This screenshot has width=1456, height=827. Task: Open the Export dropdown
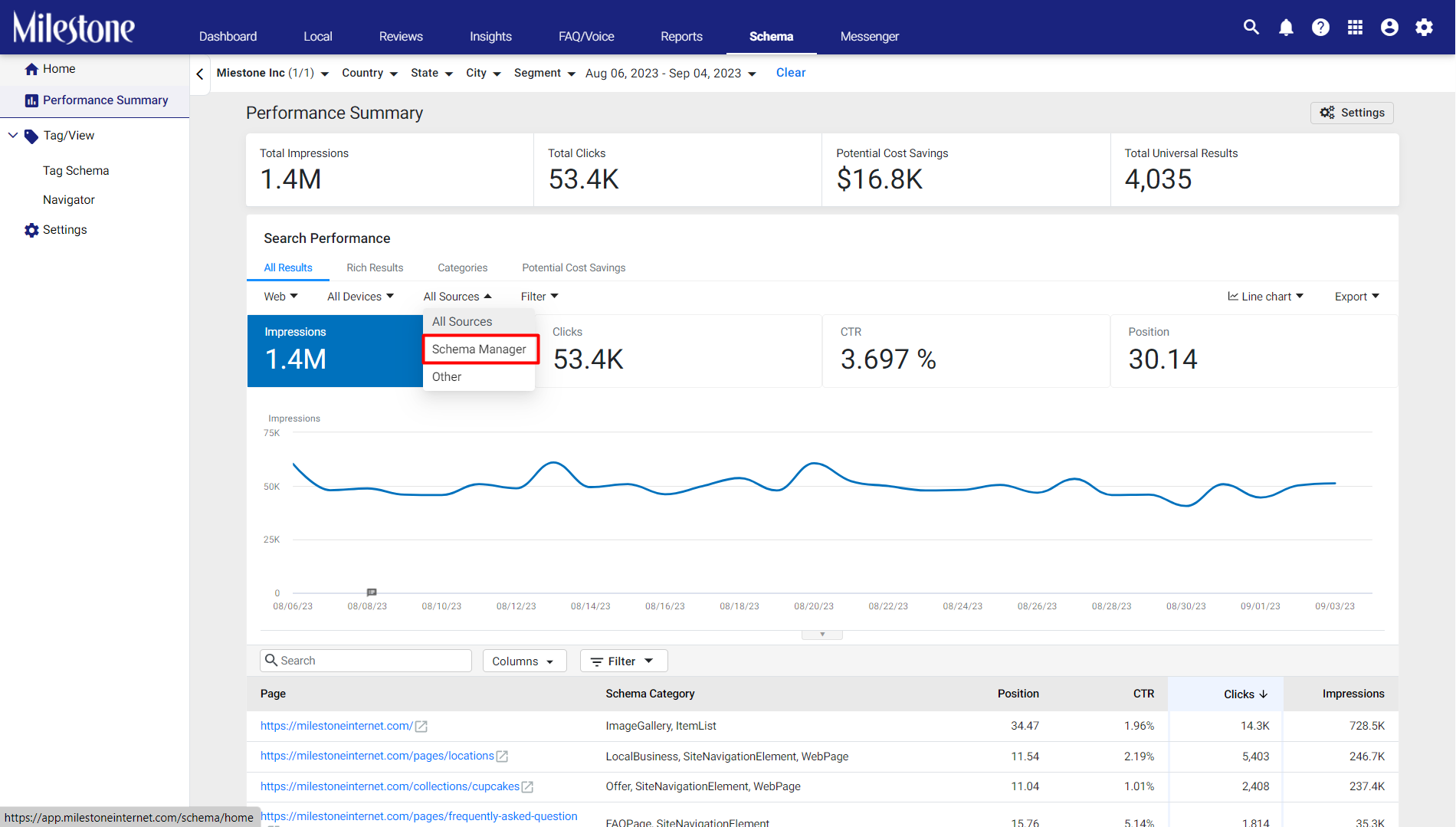point(1357,297)
